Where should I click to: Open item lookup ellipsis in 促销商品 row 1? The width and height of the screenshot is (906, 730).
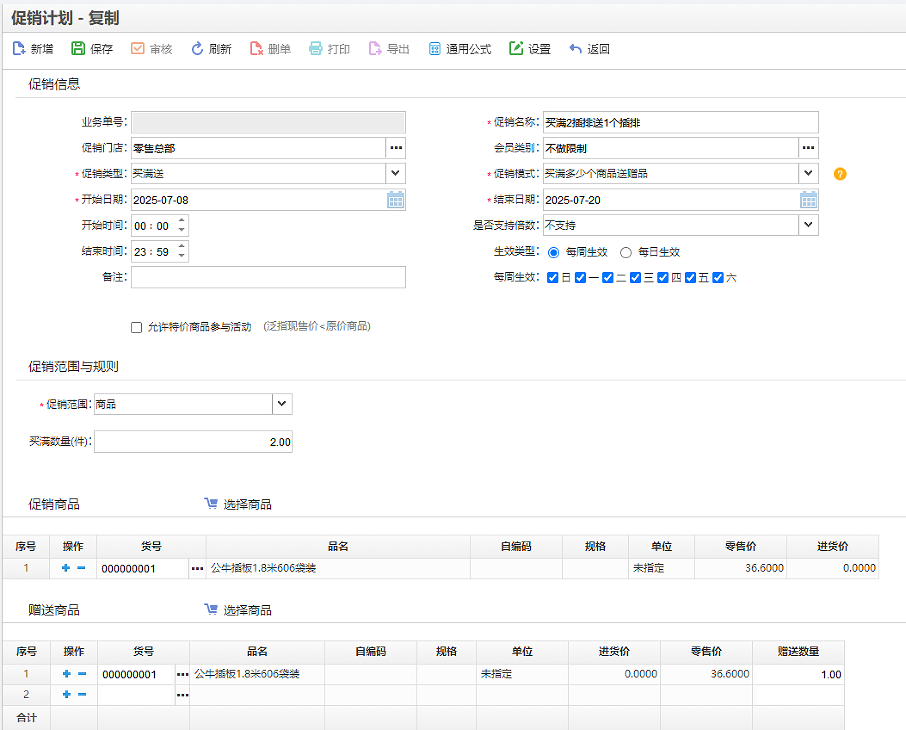(x=197, y=569)
